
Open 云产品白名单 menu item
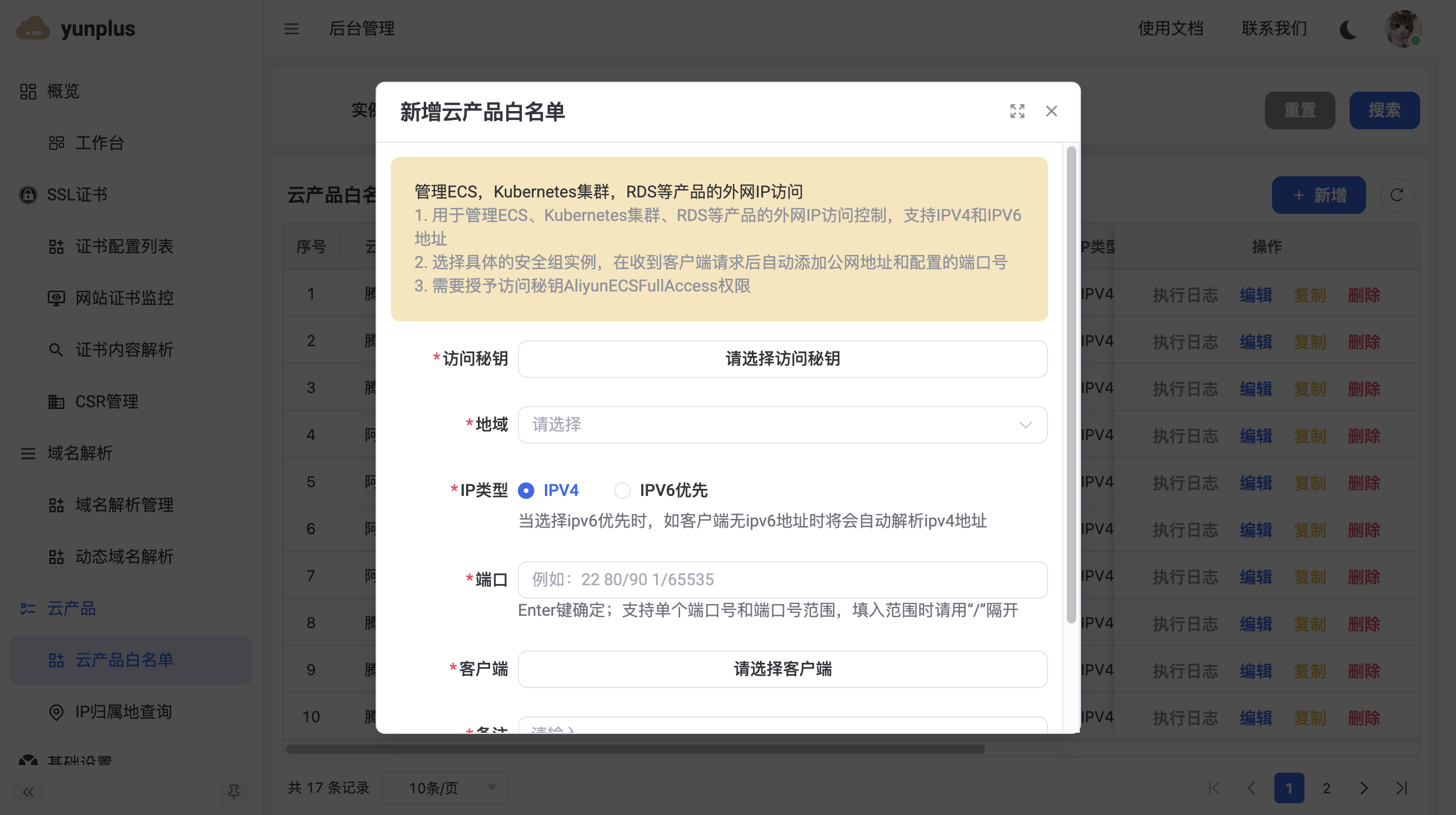(x=131, y=660)
